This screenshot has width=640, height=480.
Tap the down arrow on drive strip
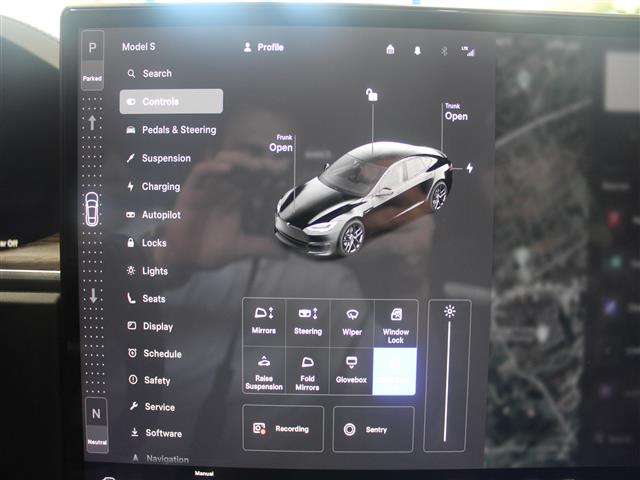click(x=93, y=295)
